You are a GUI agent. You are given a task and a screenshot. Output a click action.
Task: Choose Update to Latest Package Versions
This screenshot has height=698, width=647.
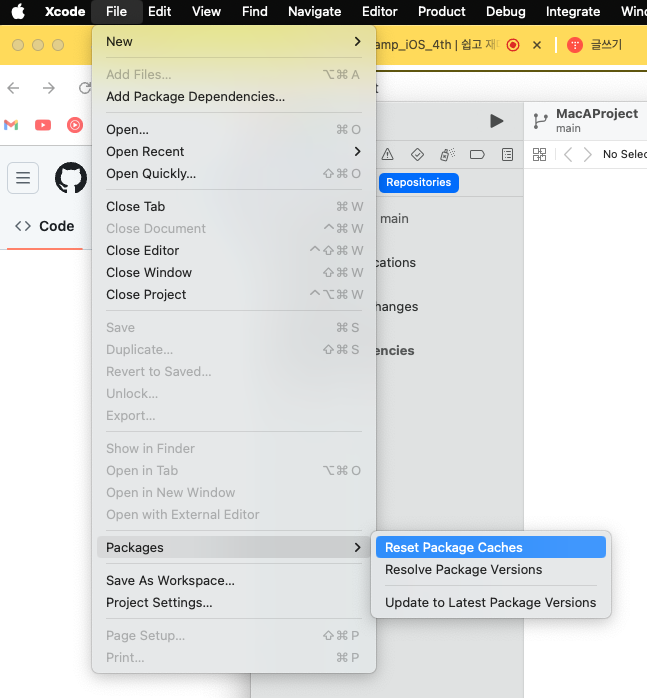tap(491, 603)
